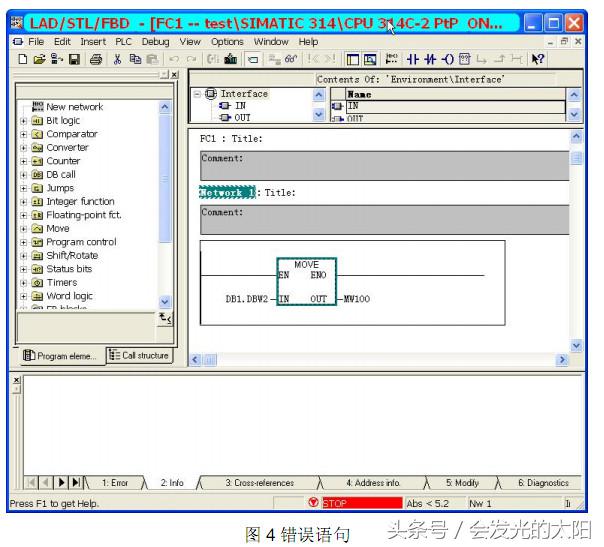604x547 pixels.
Task: Toggle the Details view icon
Action: coord(369,59)
